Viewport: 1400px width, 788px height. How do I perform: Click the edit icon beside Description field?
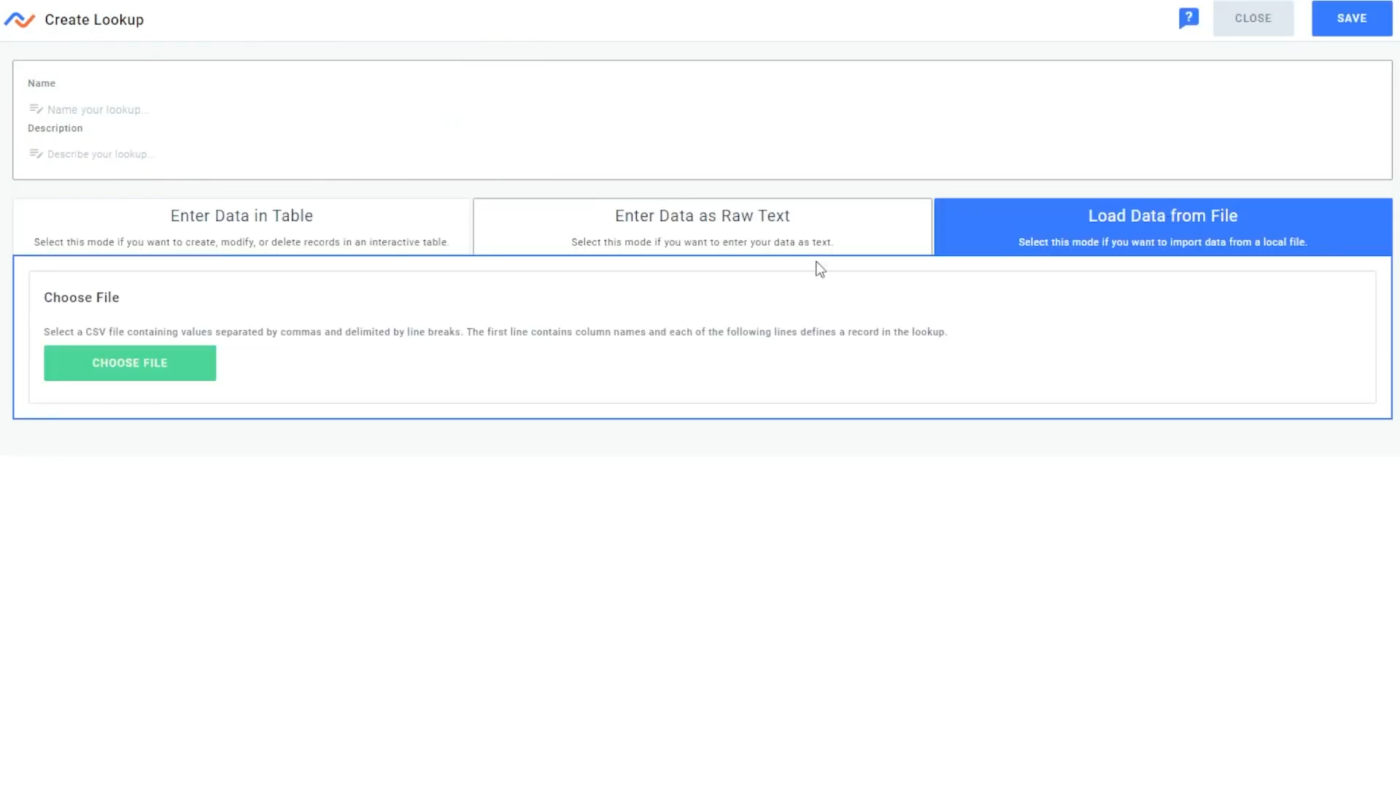[36, 154]
